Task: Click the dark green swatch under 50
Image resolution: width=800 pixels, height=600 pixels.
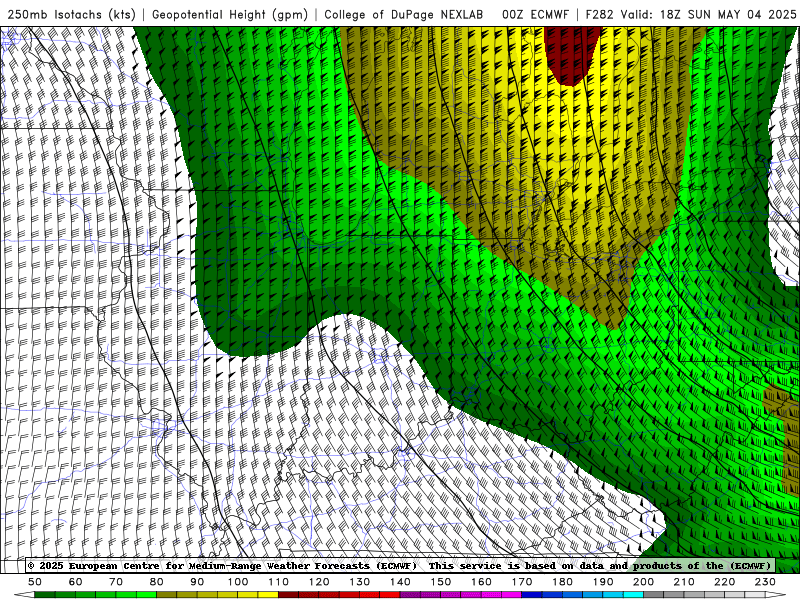Action: tap(45, 595)
